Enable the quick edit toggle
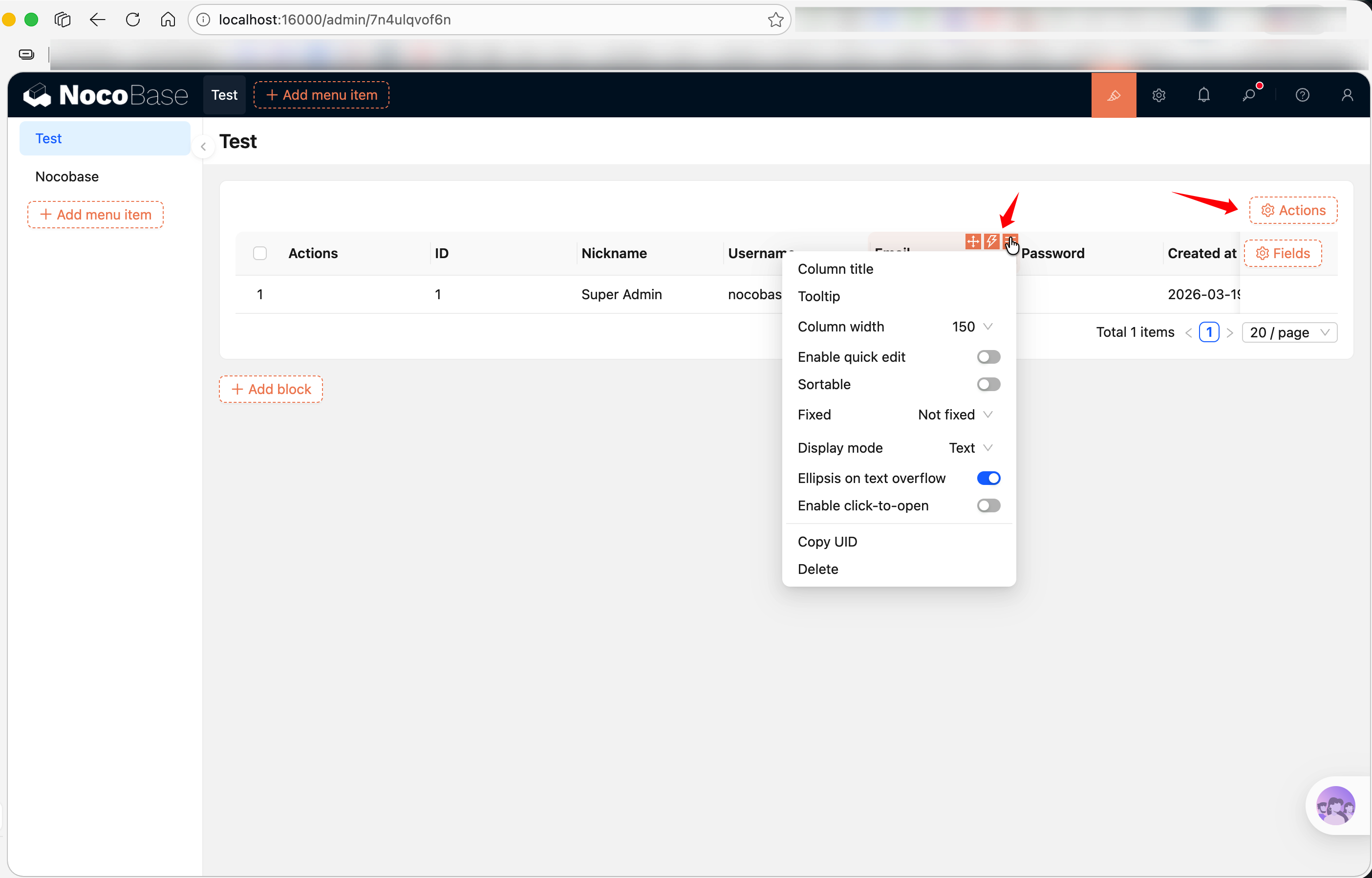Viewport: 1372px width, 878px height. (x=988, y=357)
